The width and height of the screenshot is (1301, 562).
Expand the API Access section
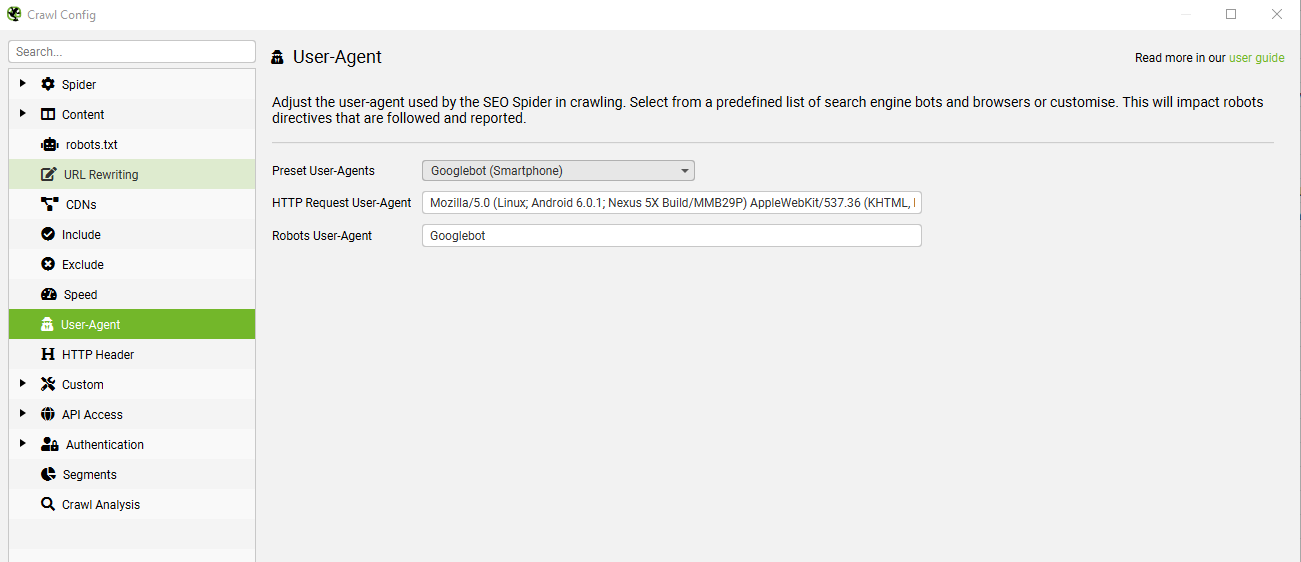click(x=23, y=414)
